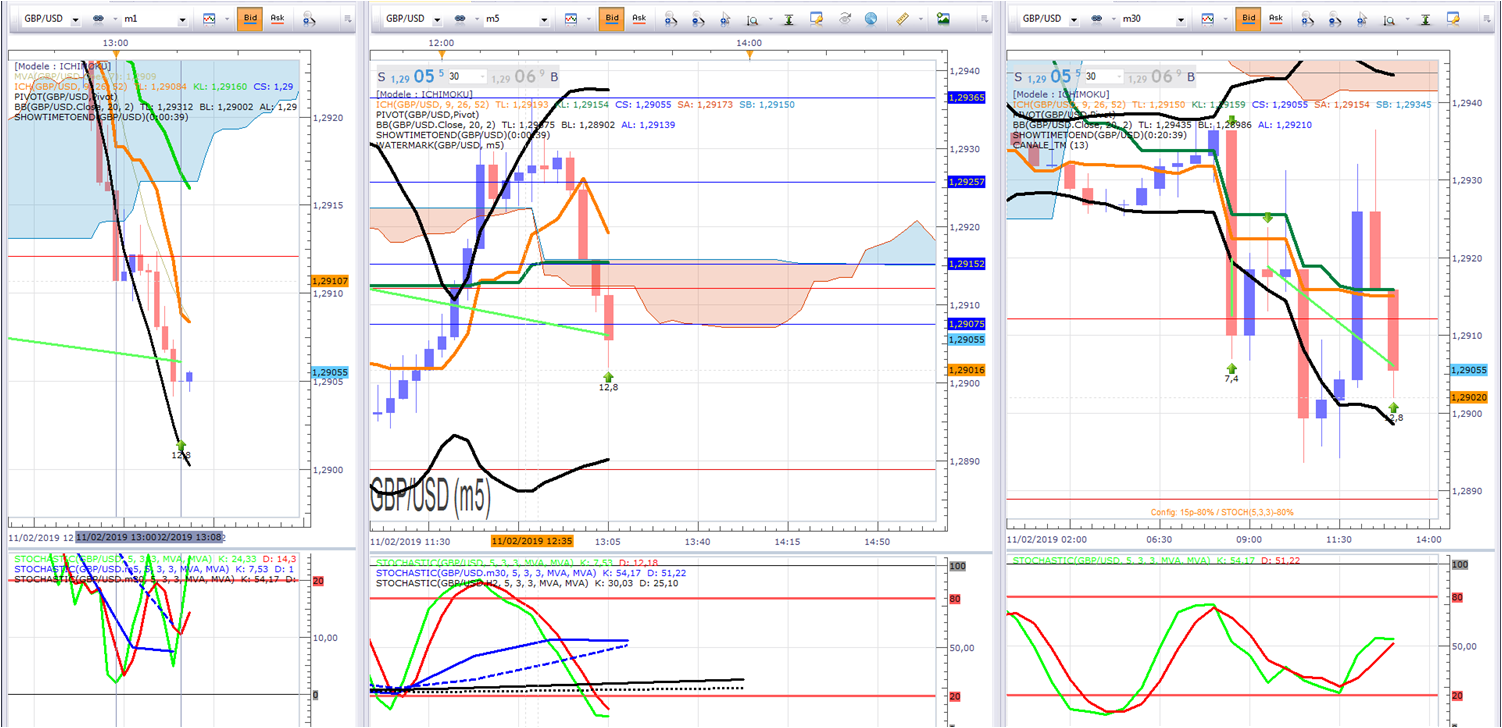Click the 1,29016 orange price label on the m5 axis
Screen dimensions: 1502x728
(966, 370)
